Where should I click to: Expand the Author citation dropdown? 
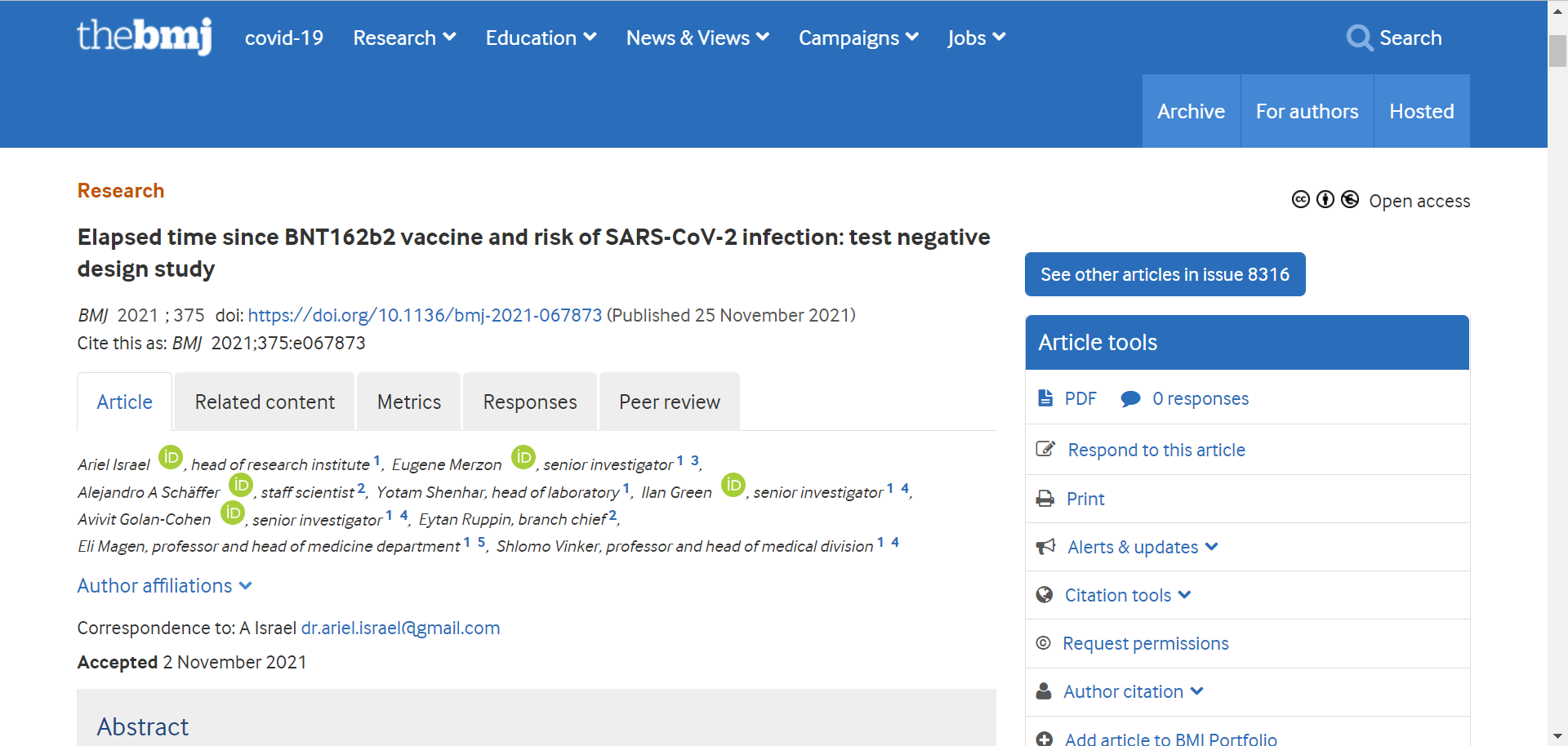(1133, 691)
